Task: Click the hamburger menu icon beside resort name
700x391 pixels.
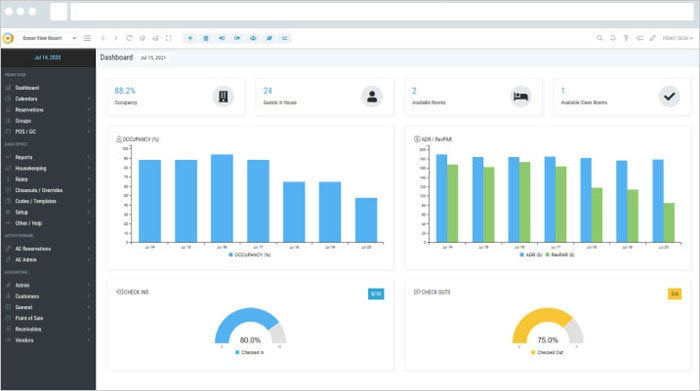Action: [x=88, y=38]
